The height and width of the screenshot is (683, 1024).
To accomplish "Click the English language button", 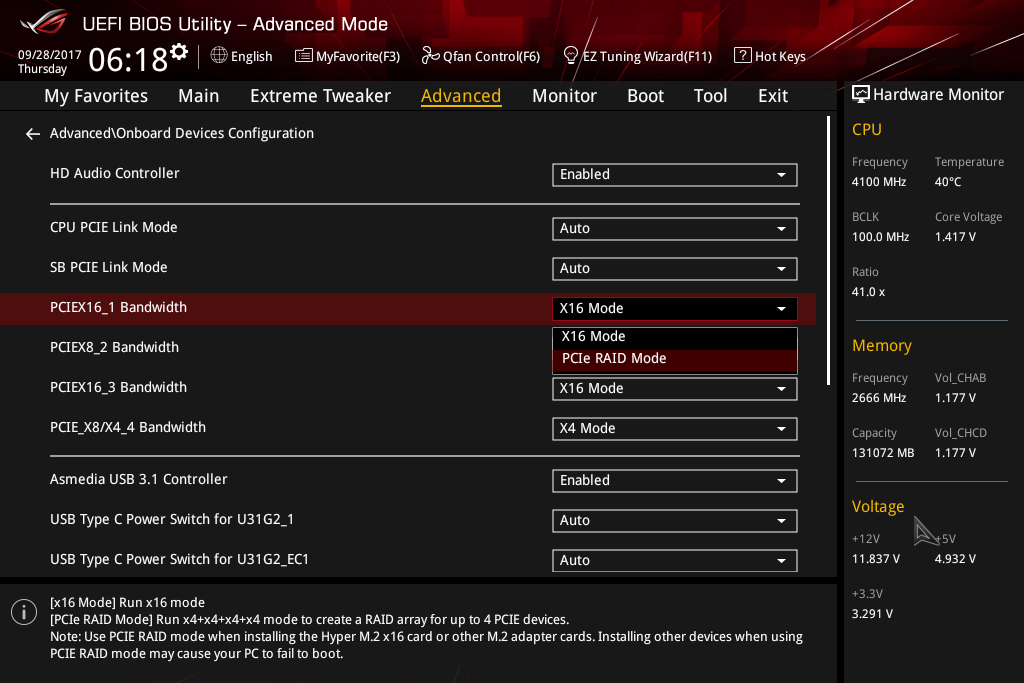I will 251,57.
